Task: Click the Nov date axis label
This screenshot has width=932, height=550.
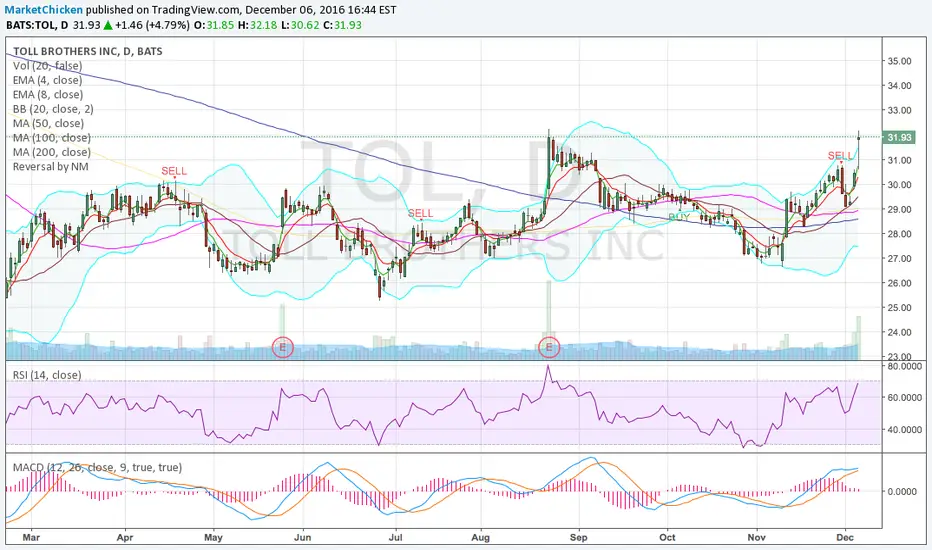Action: point(757,538)
